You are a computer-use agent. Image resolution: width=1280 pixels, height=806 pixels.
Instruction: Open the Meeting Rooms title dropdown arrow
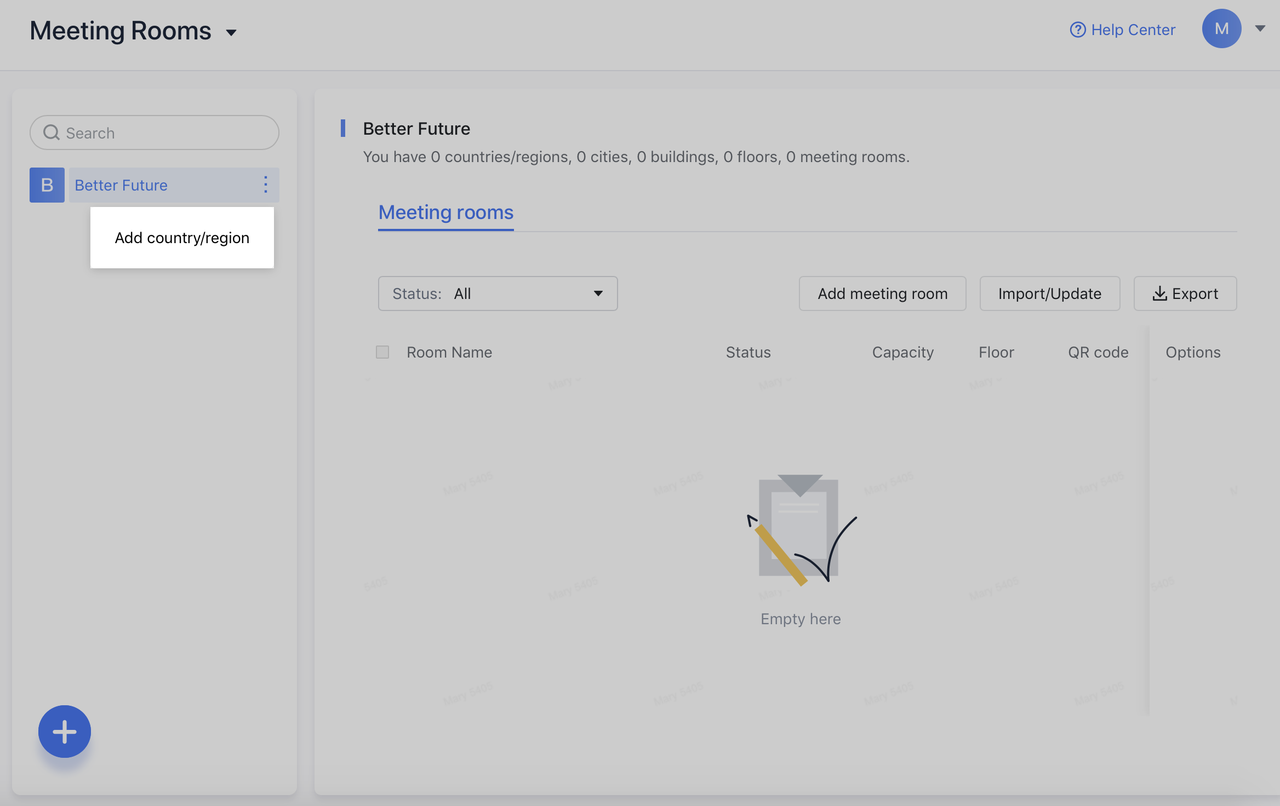click(231, 33)
